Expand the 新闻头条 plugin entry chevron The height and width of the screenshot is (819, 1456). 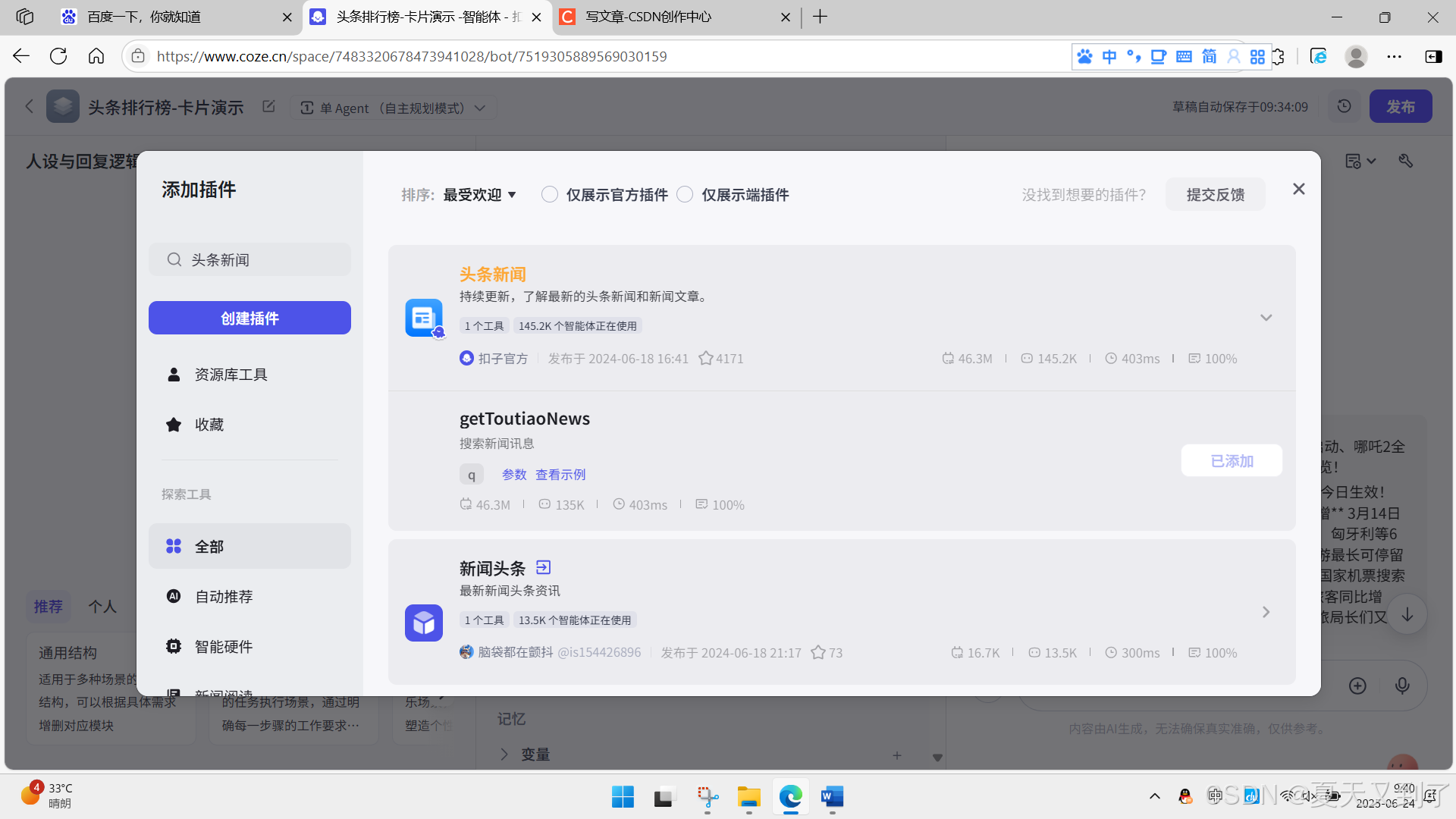point(1266,612)
